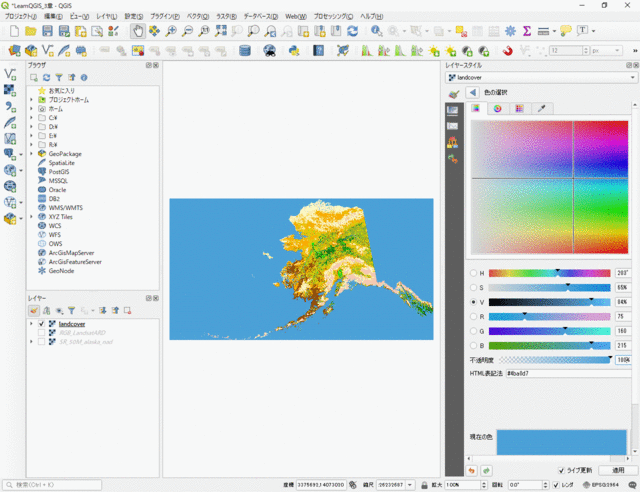The height and width of the screenshot is (492, 640).
Task: Click the HTML notation color field
Action: (x=567, y=372)
